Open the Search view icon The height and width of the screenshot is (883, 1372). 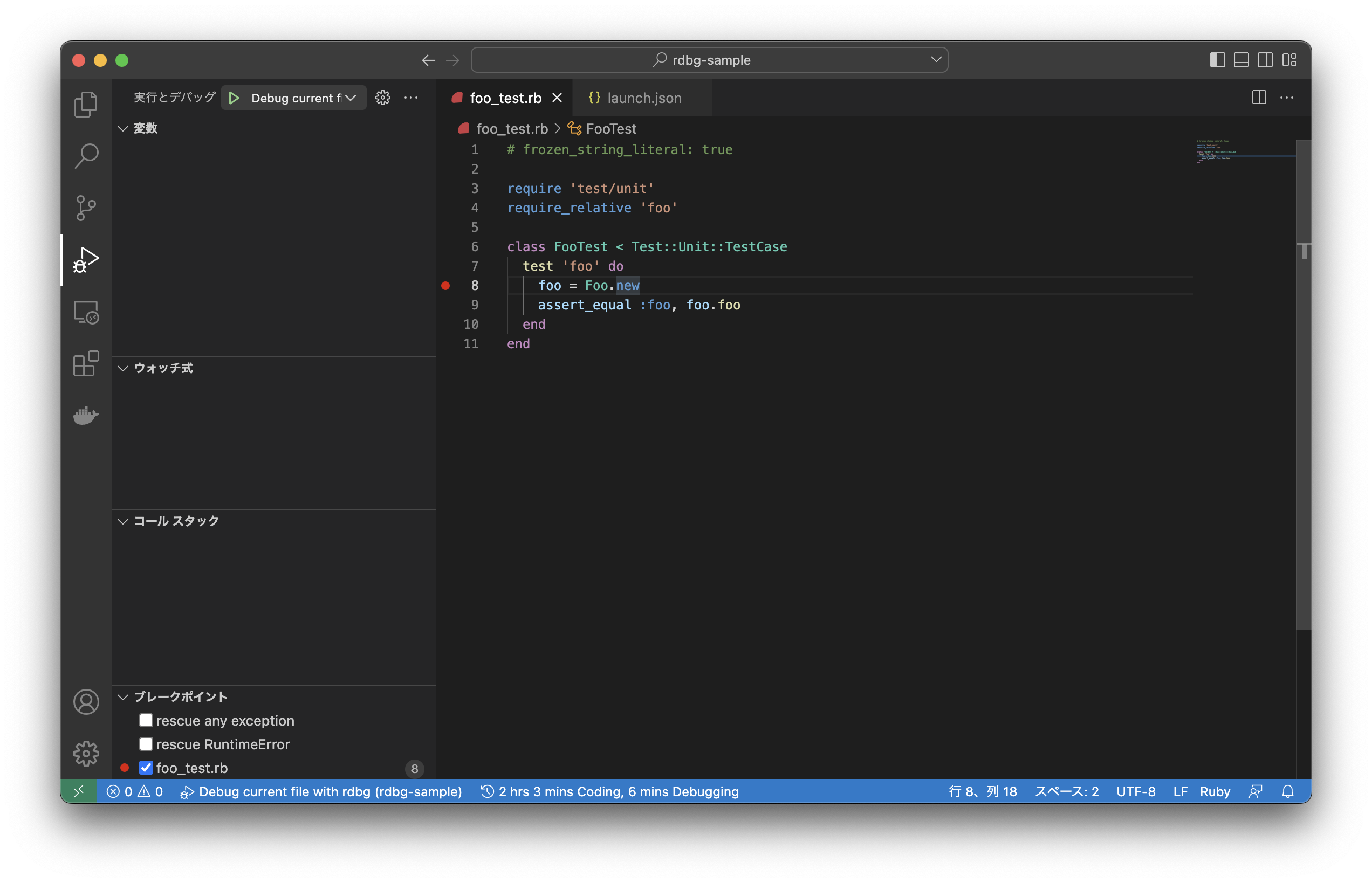86,155
